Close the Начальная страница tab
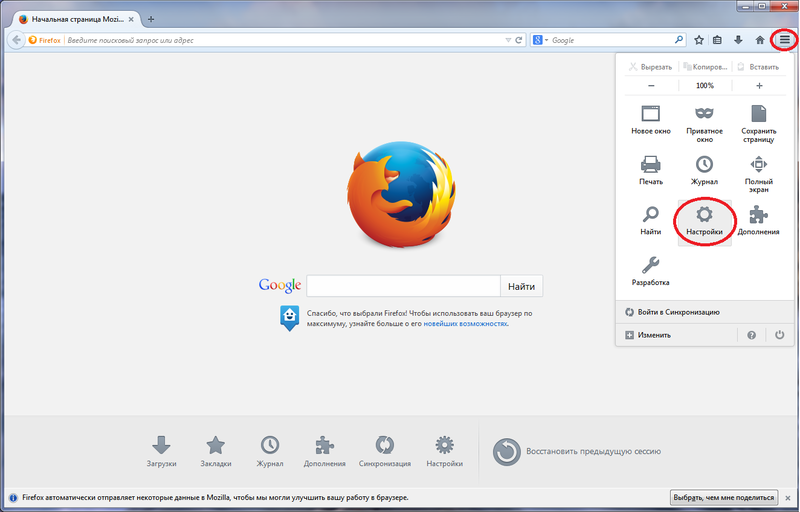Viewport: 800px width, 512px height. coord(131,19)
